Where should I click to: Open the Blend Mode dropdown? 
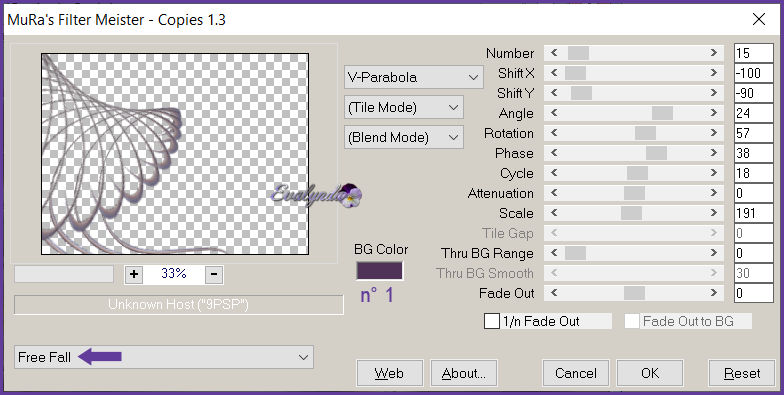[404, 138]
